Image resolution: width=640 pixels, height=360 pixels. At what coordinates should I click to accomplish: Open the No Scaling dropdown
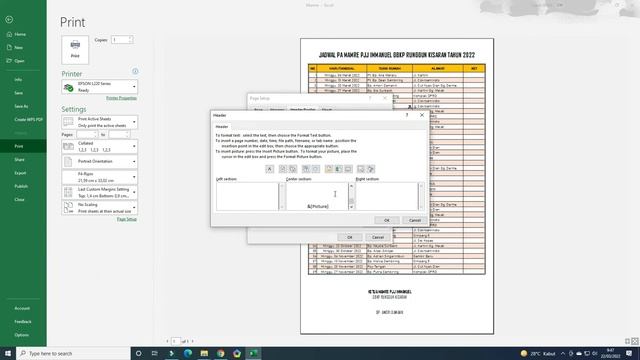[100, 207]
